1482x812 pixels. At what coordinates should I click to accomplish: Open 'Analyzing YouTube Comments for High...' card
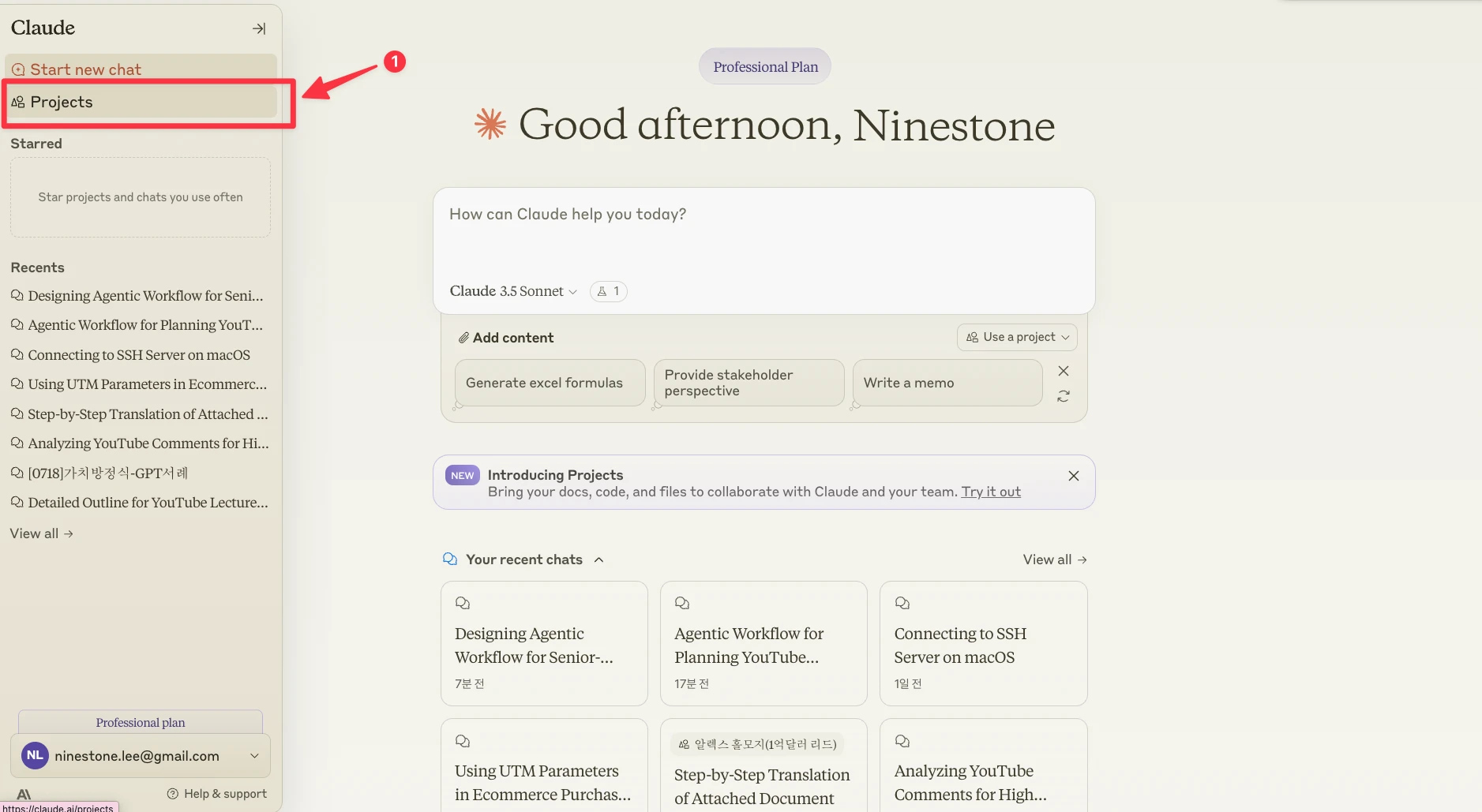pos(983,765)
